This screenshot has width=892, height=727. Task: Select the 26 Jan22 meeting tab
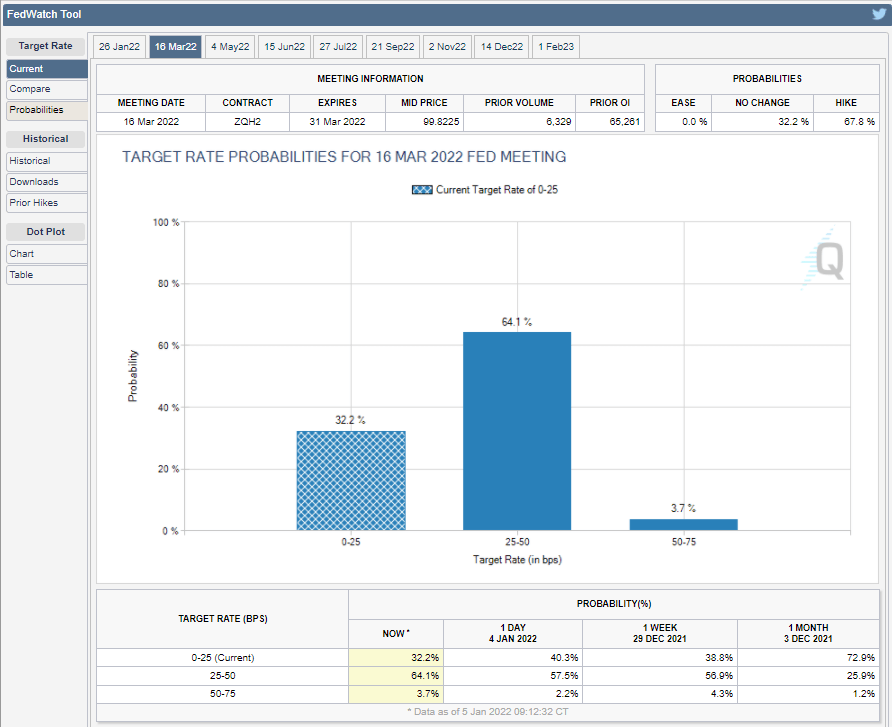[118, 47]
